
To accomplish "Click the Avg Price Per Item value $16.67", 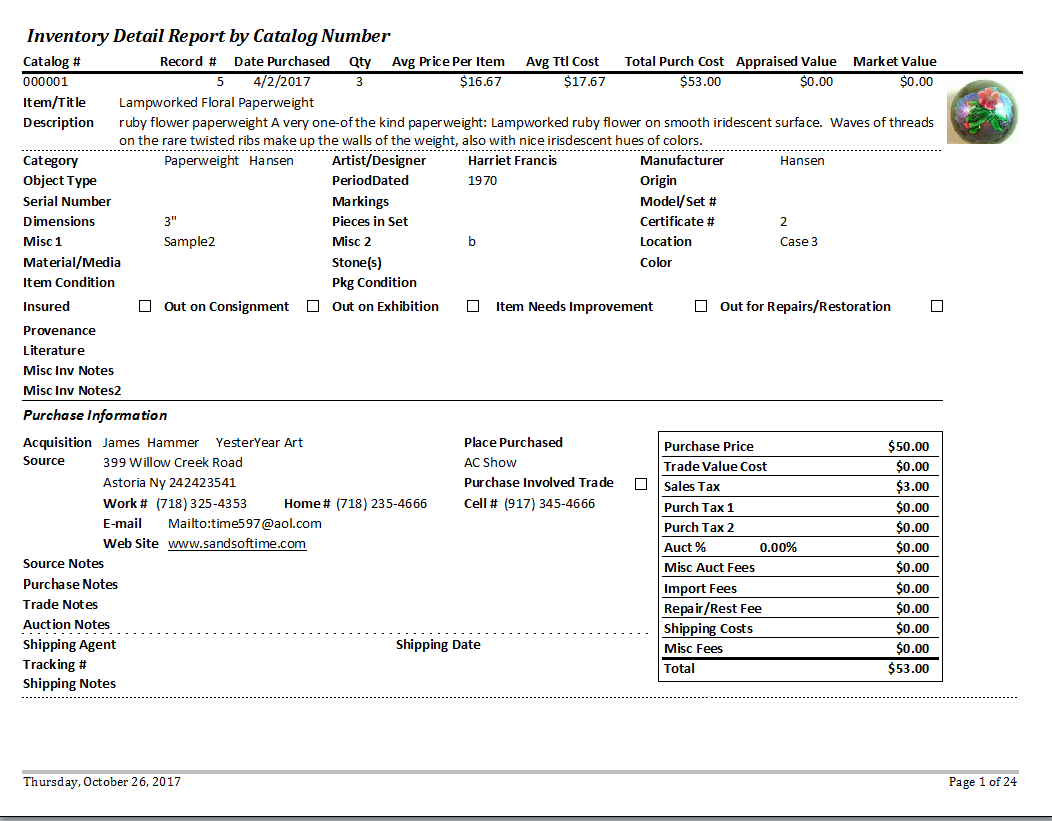I will (480, 82).
